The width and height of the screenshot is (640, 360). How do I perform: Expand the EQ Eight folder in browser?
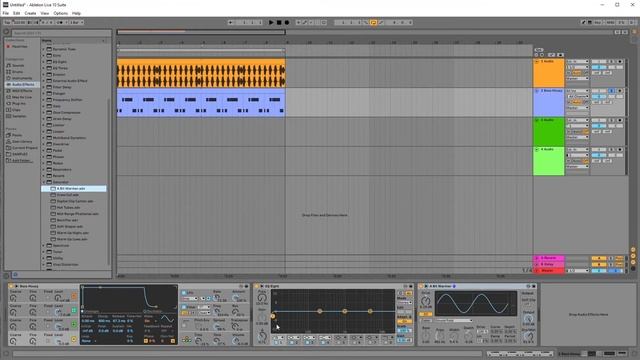click(x=44, y=62)
